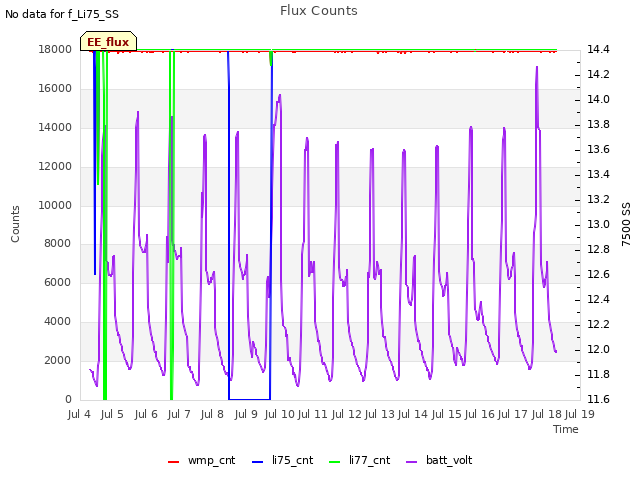Click the Jul 19 x-axis tick label
Viewport: 640px width, 480px height.
click(580, 414)
